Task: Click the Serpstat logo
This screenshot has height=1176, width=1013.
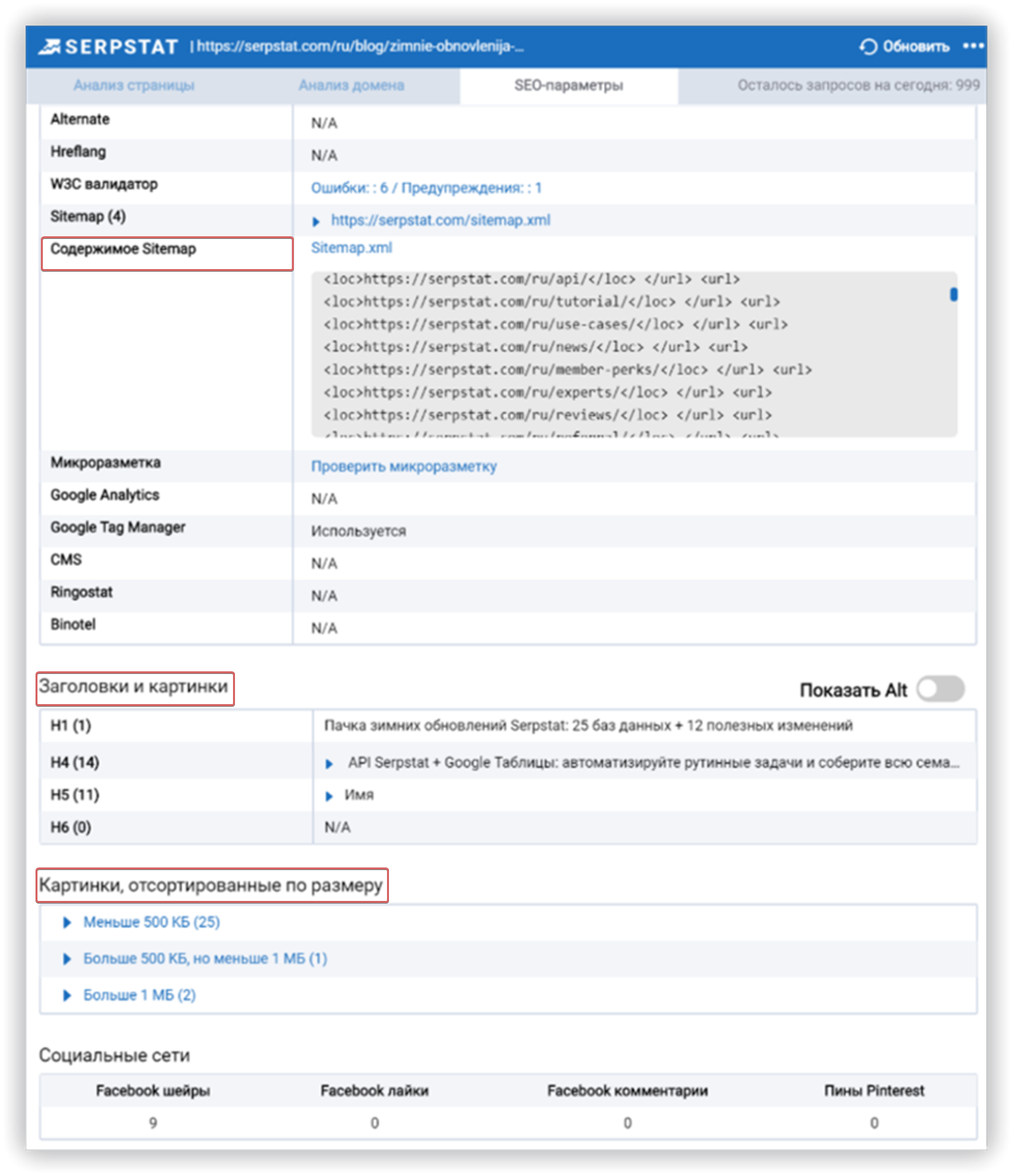Action: click(108, 47)
